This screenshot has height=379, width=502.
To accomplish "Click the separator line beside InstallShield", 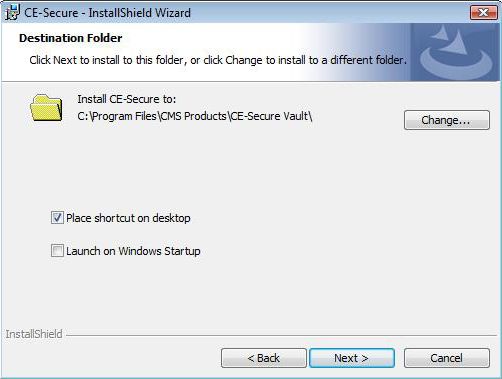I will point(281,335).
